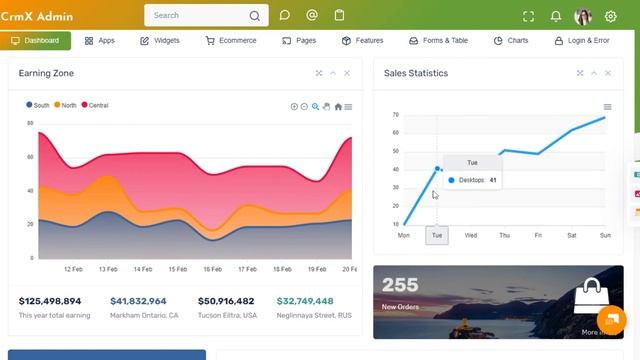640x360 pixels.
Task: Click the $125,498,894 total earning value
Action: (50, 301)
